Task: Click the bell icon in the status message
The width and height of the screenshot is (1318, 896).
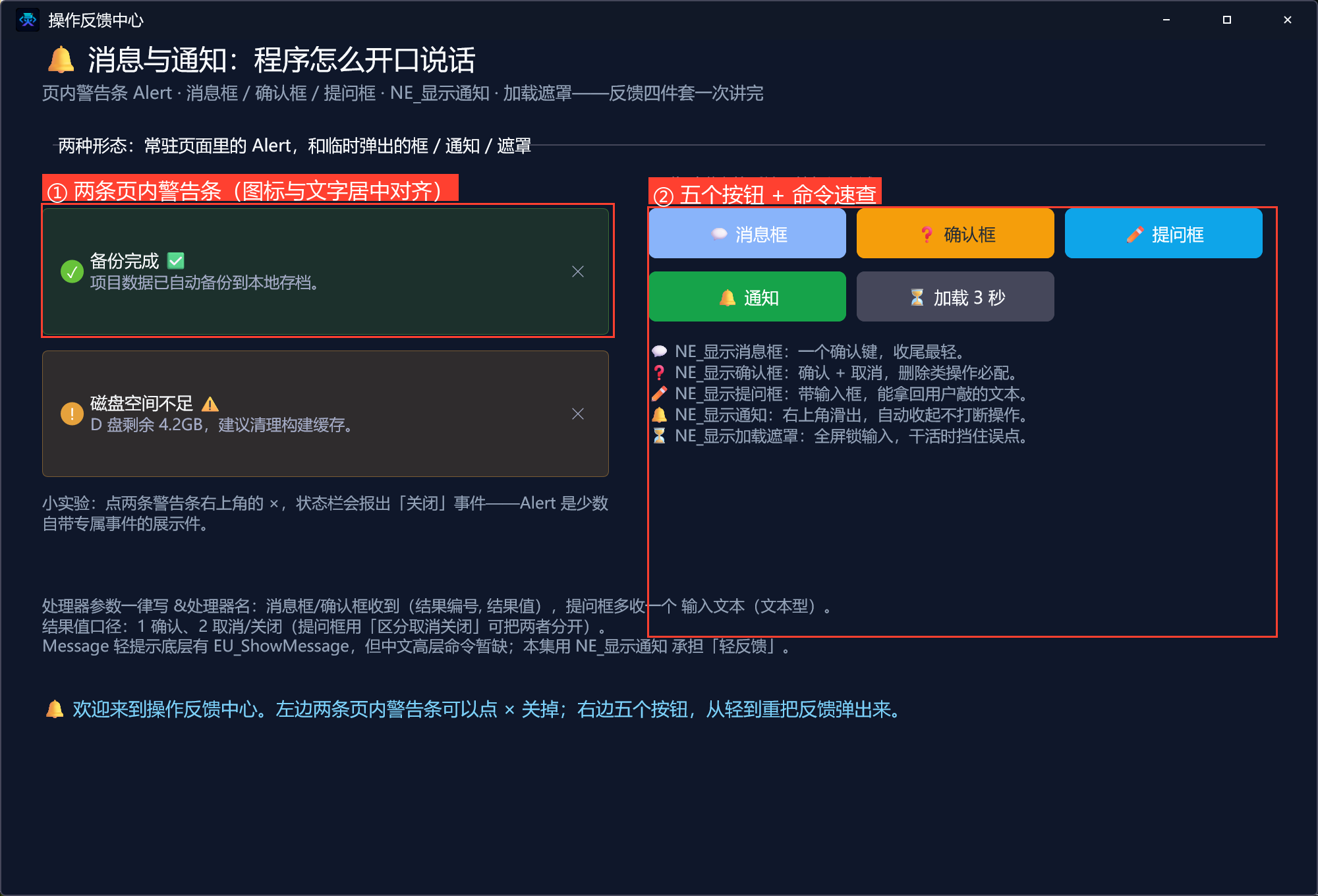Action: tap(55, 710)
